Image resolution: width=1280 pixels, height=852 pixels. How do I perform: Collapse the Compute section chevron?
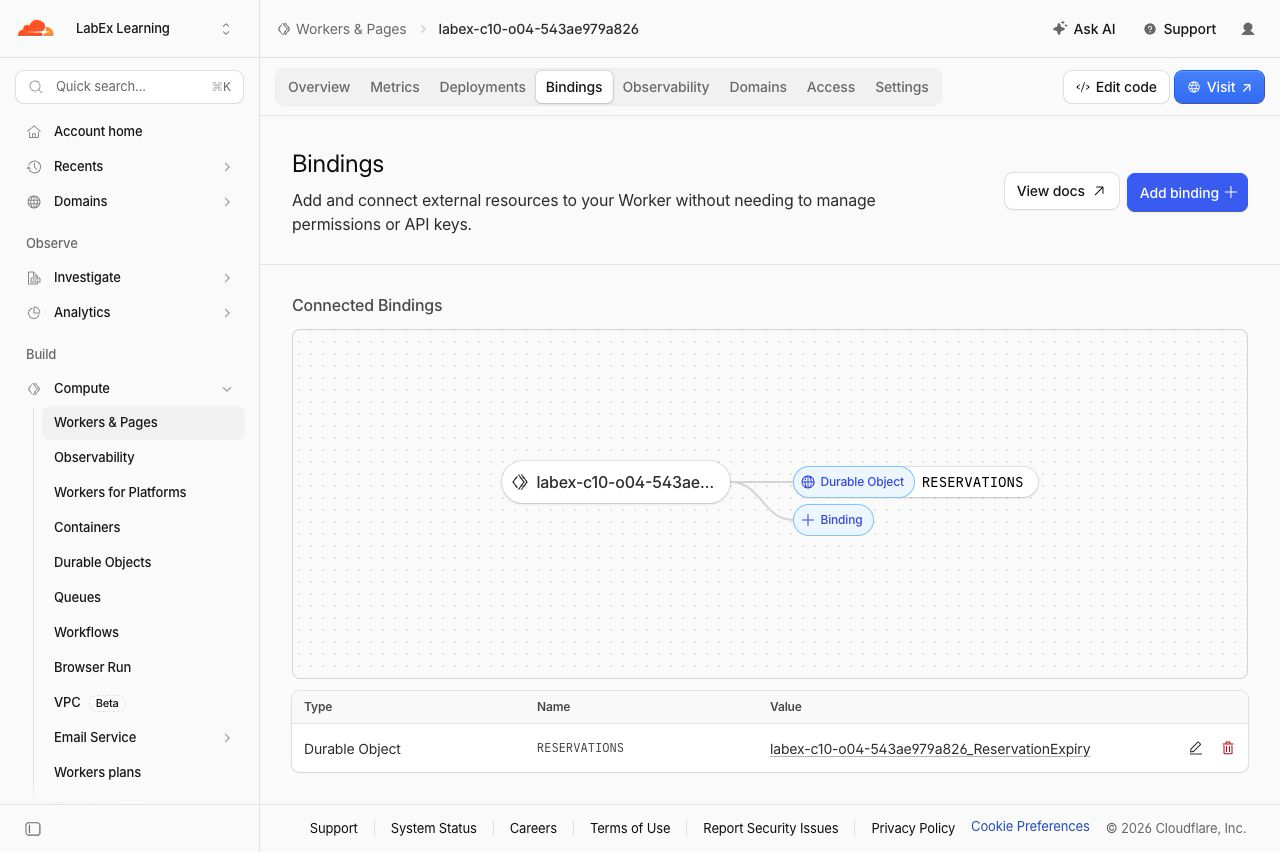(227, 389)
